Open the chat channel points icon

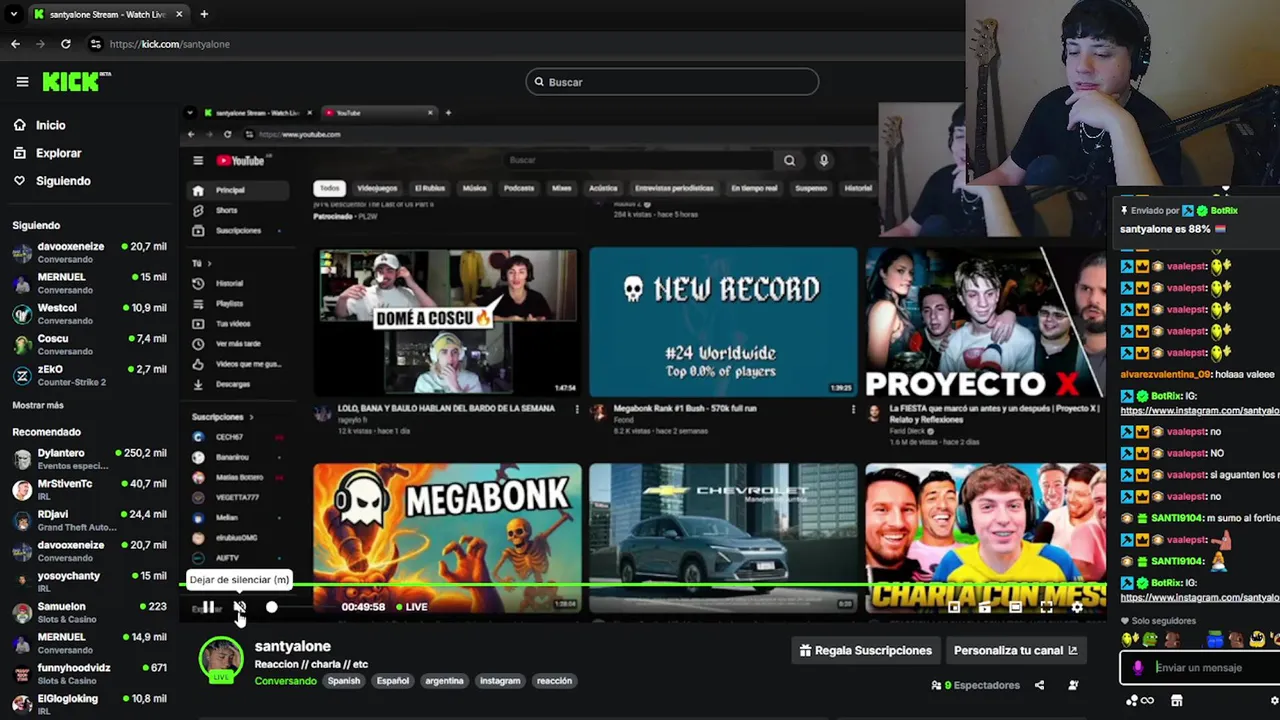(1140, 701)
